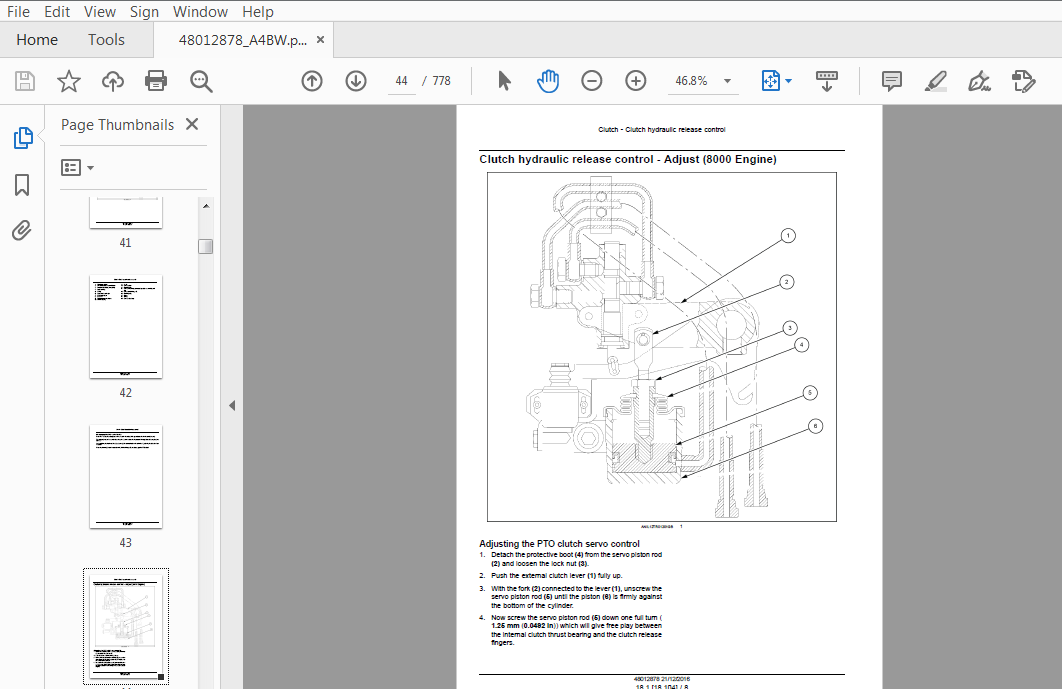This screenshot has height=689, width=1062.
Task: Activate the Hand pan tool
Action: coord(547,81)
